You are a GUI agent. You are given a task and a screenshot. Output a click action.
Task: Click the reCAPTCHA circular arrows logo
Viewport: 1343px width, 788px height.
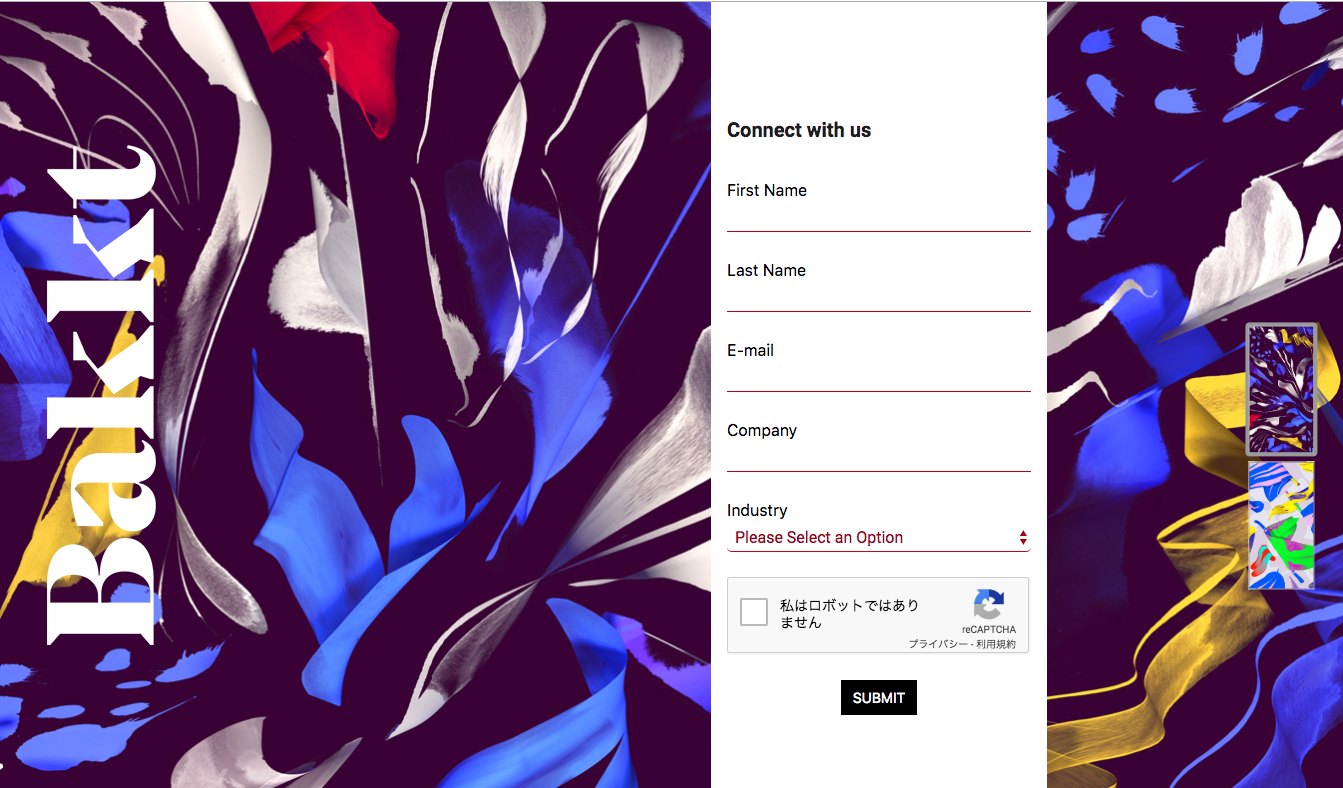click(x=988, y=605)
